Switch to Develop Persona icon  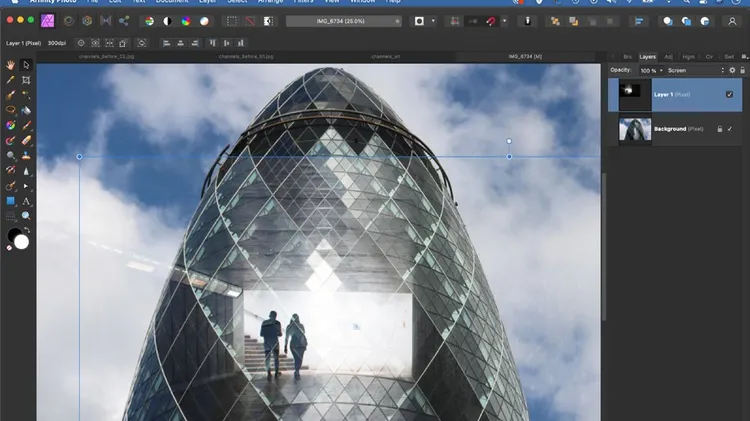click(x=87, y=21)
